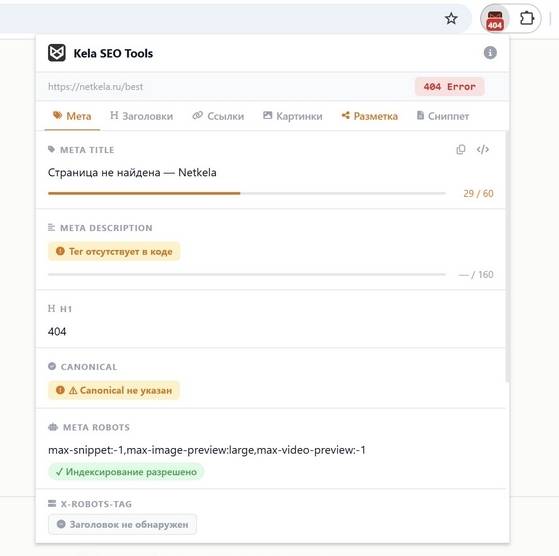The image size is (559, 556).
Task: Select the Картинки tab
Action: point(293,116)
